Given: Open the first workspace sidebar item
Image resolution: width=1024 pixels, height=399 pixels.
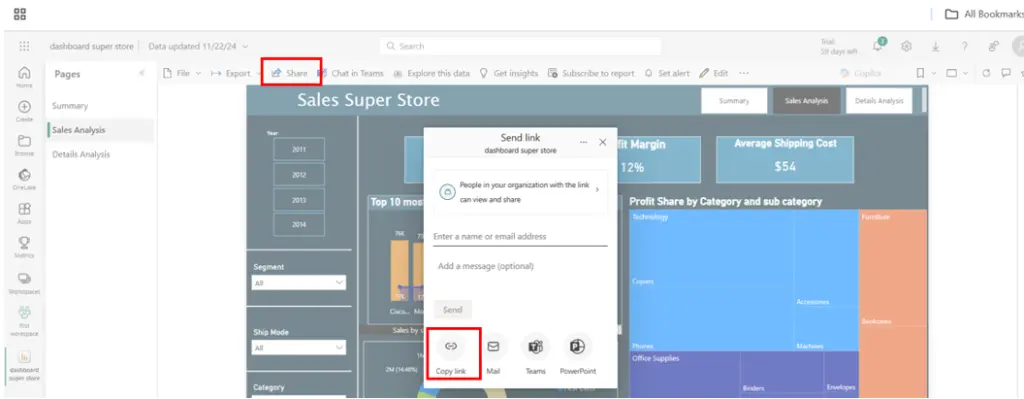Looking at the screenshot, I should 24,322.
